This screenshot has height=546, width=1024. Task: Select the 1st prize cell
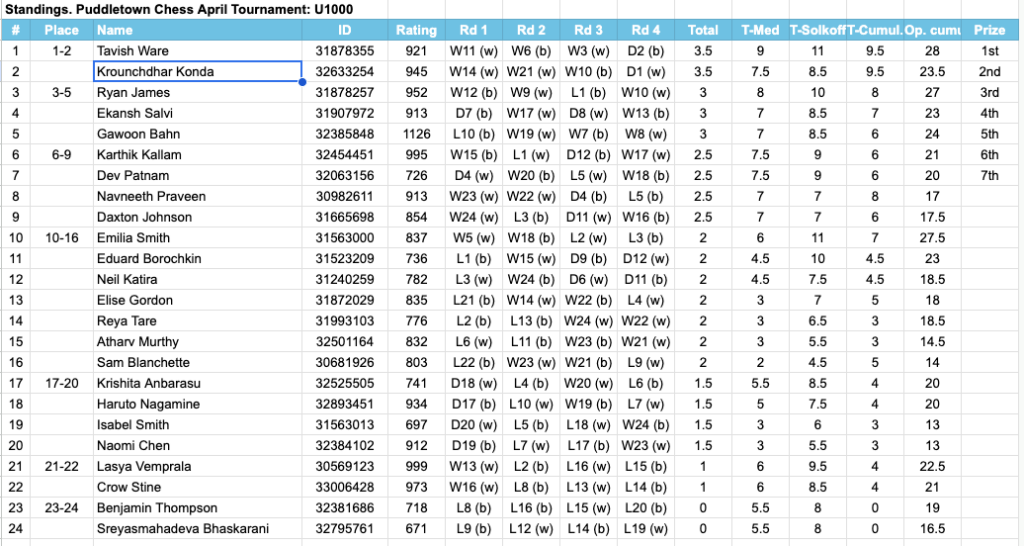[x=989, y=51]
